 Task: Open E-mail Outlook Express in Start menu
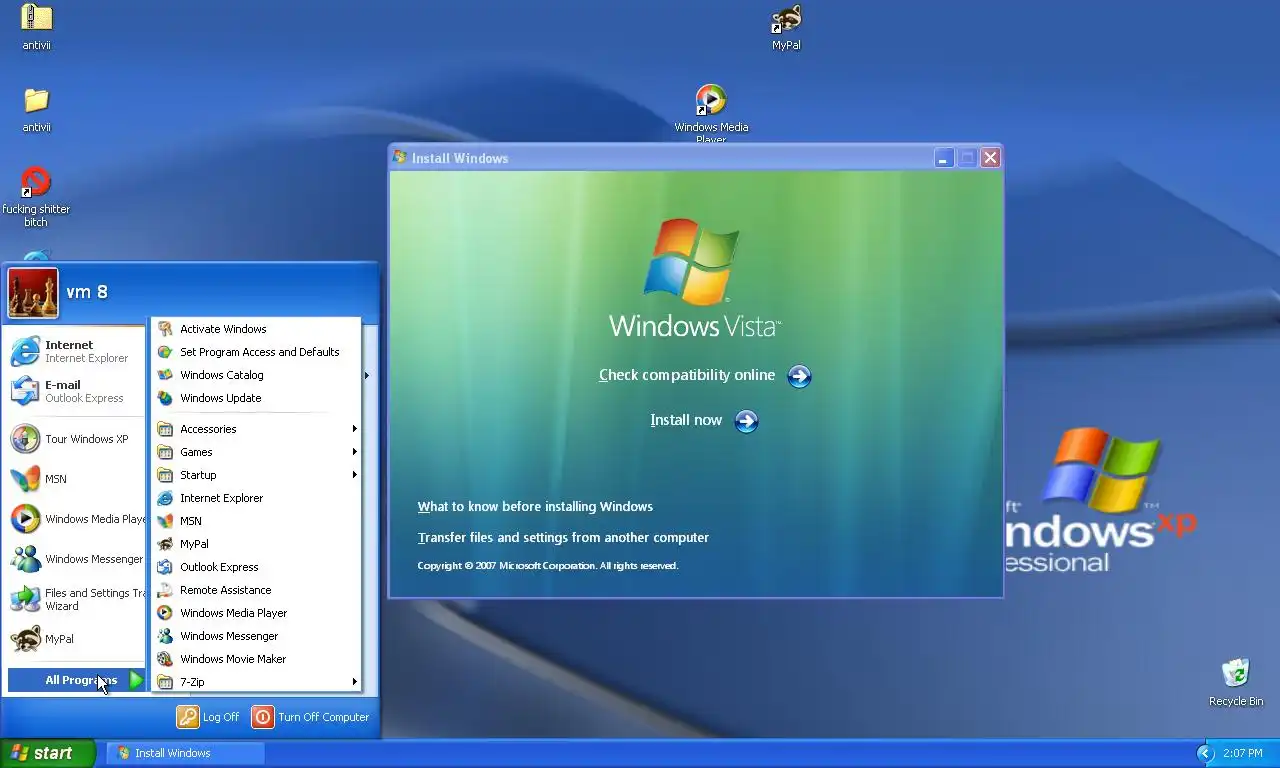point(76,391)
